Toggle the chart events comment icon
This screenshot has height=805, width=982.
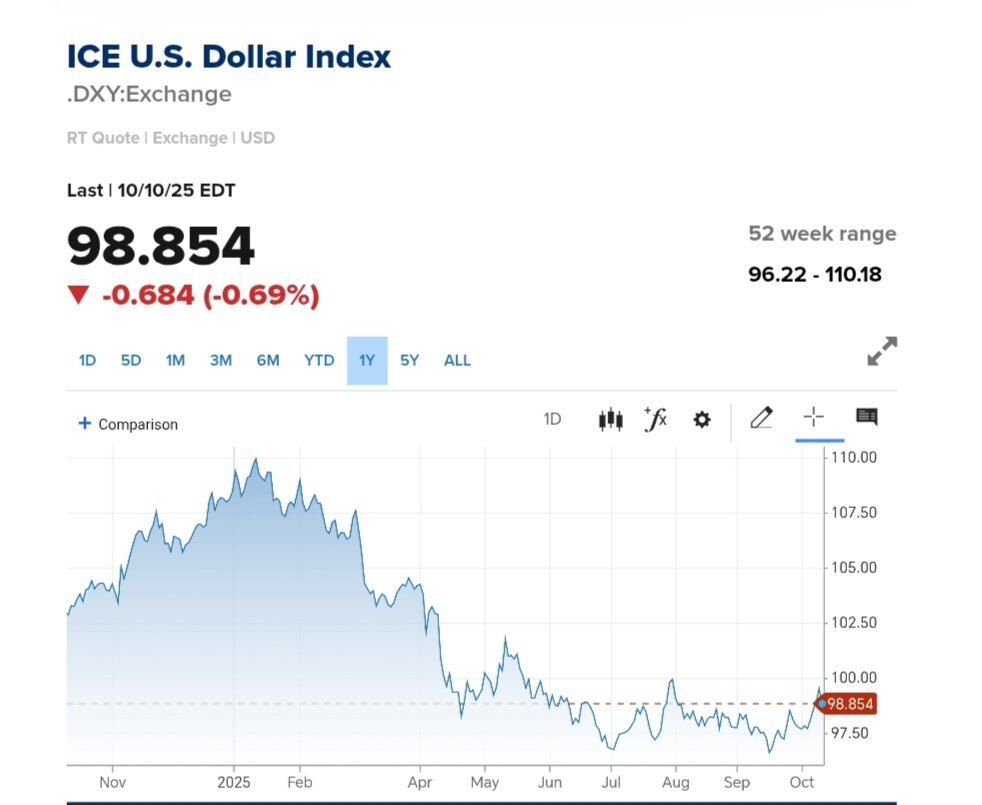[x=867, y=417]
